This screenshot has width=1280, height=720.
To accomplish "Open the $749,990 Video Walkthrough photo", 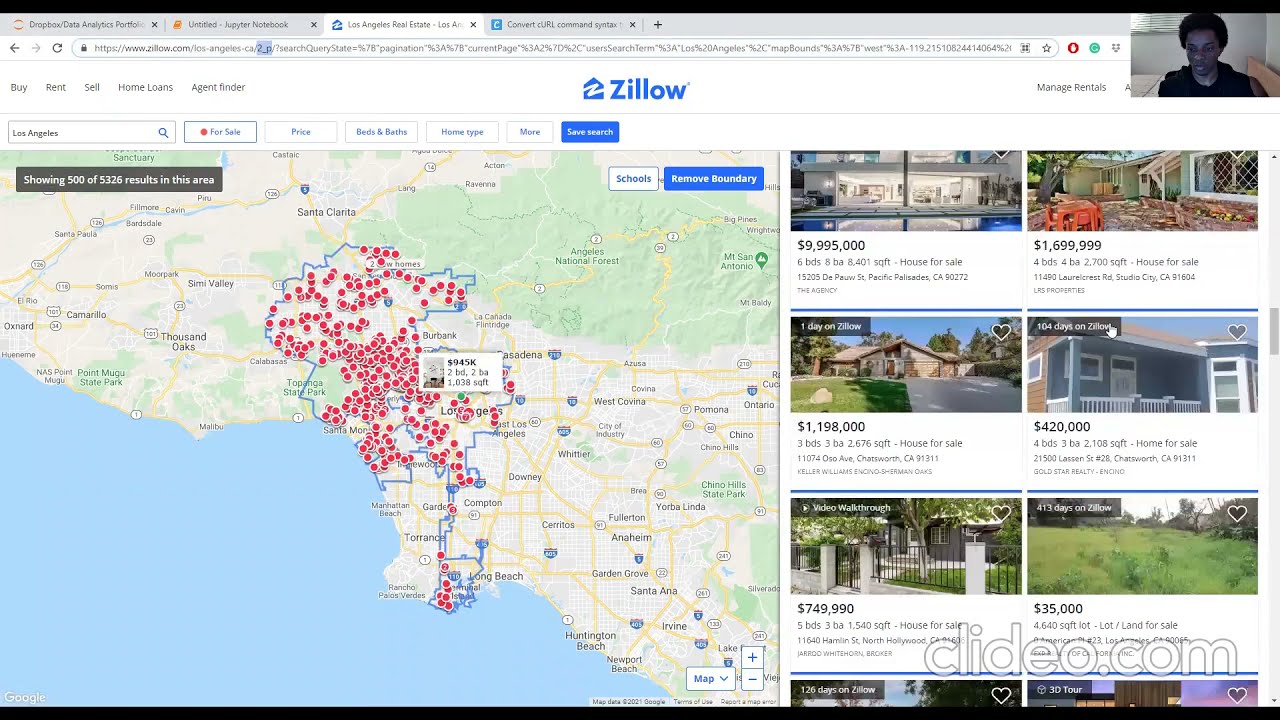I will click(906, 547).
